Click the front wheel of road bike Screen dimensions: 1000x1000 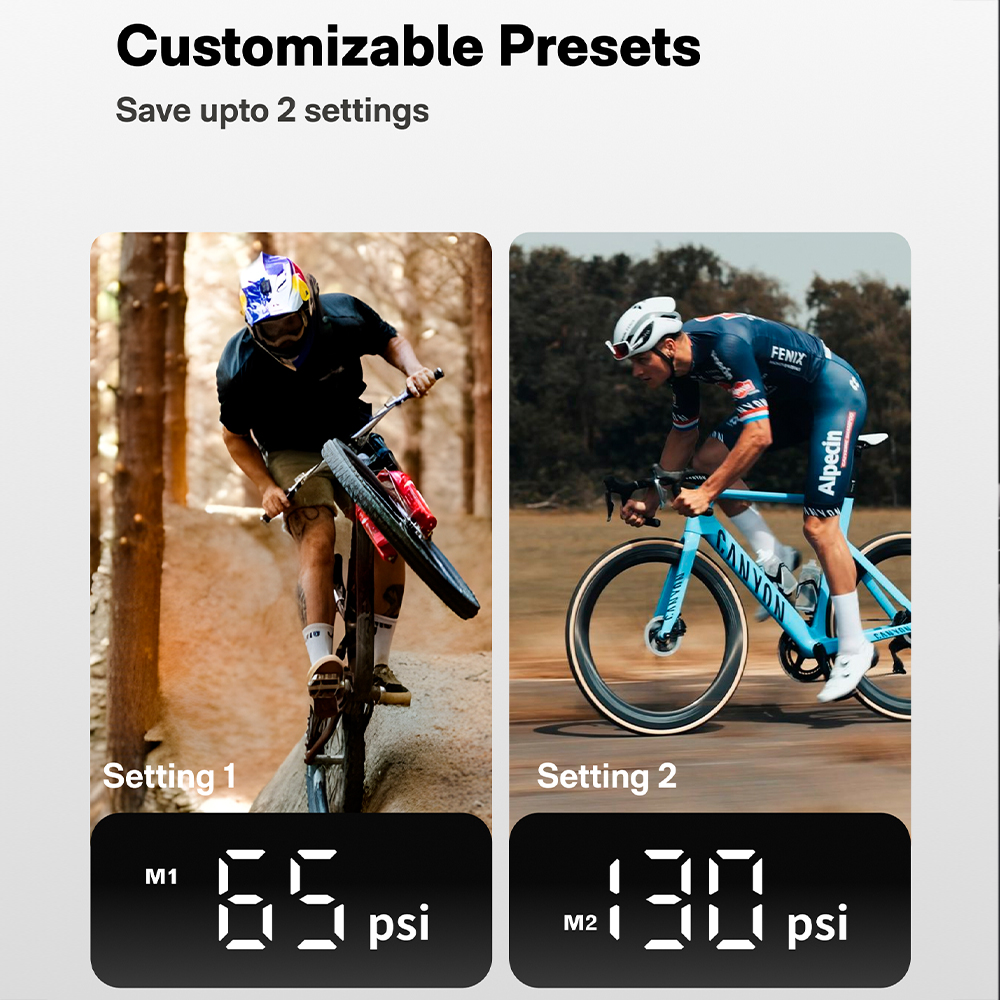click(x=657, y=636)
